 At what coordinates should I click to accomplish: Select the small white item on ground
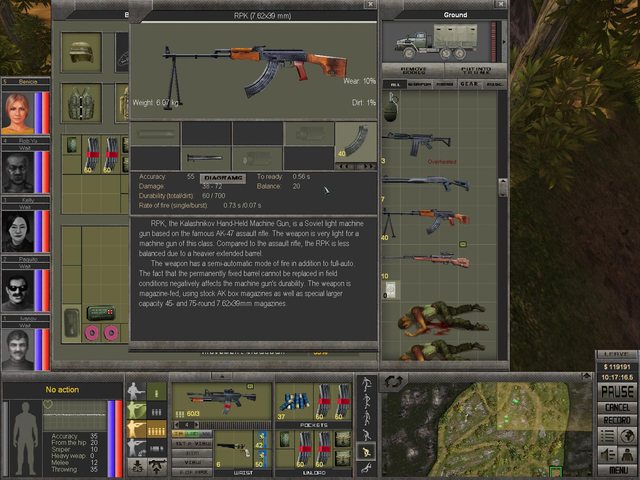click(391, 290)
